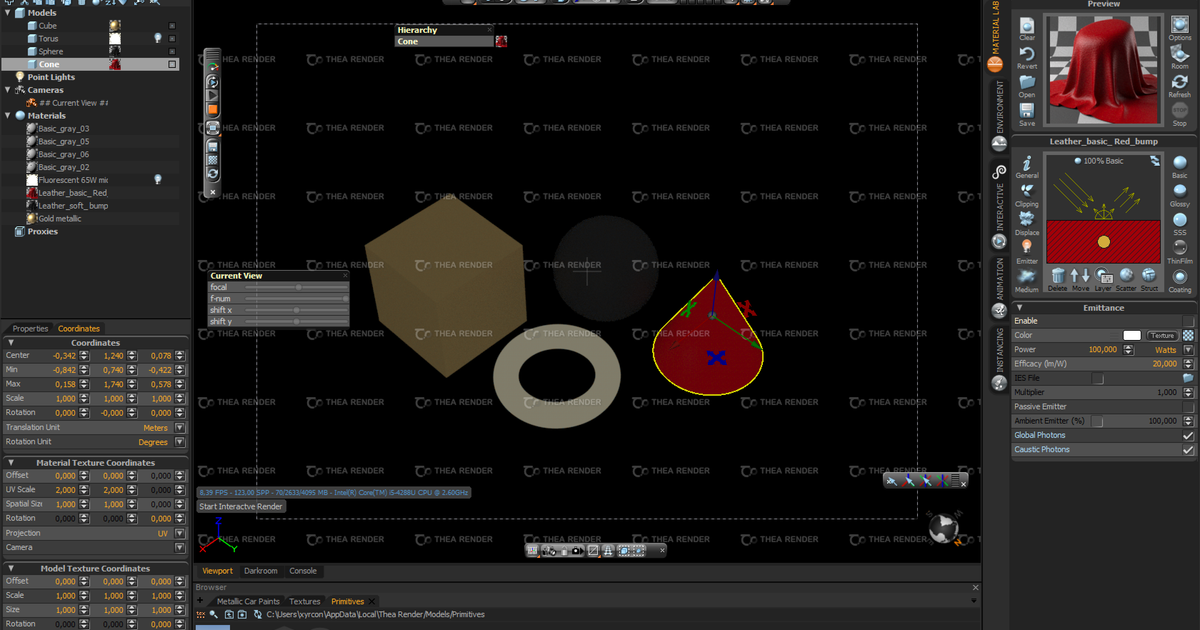1200x630 pixels.
Task: Stop the preview render
Action: (1180, 114)
